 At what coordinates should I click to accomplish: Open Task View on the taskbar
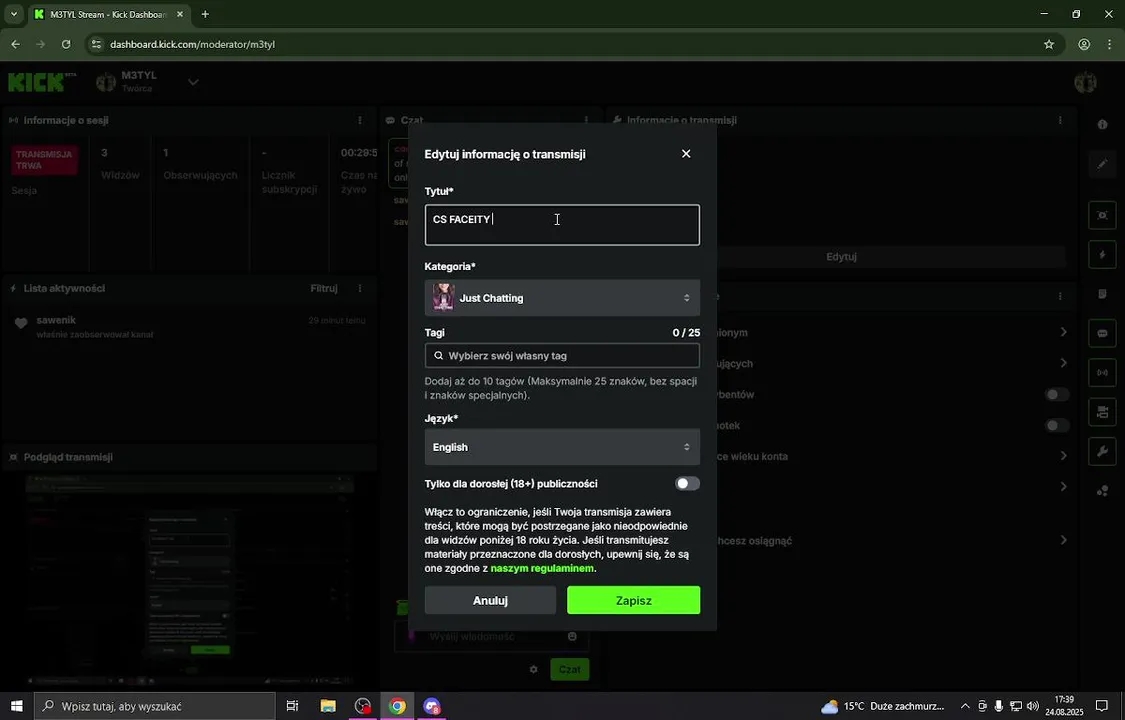click(292, 706)
